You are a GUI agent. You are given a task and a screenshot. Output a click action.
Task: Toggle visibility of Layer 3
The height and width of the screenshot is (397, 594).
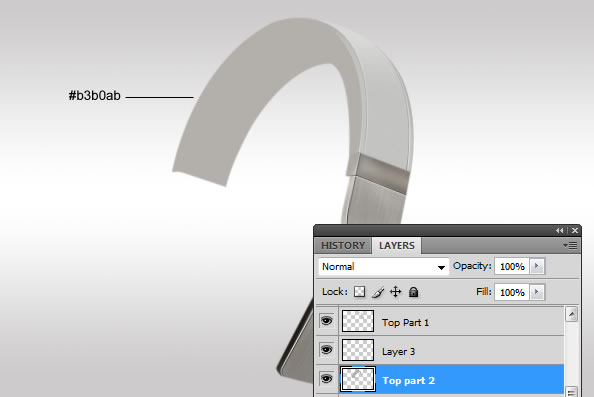tap(327, 350)
